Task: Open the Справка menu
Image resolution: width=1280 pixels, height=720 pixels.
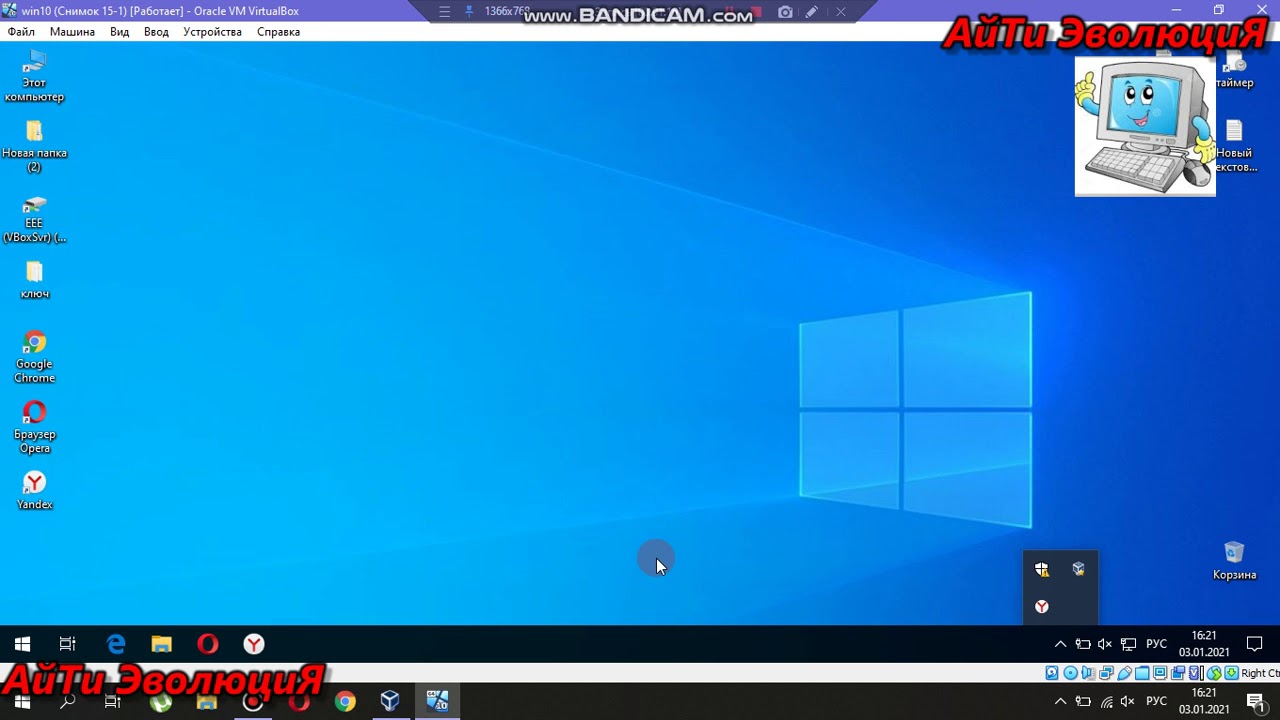Action: click(x=279, y=32)
